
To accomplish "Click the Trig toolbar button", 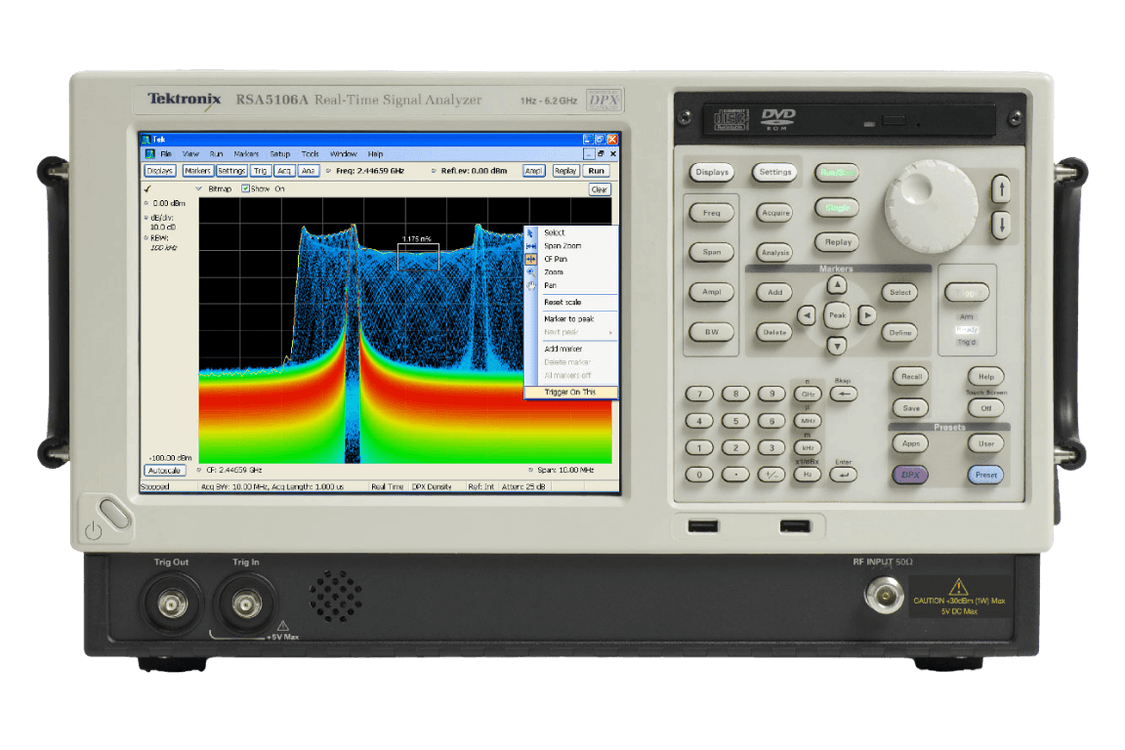I will pos(260,171).
